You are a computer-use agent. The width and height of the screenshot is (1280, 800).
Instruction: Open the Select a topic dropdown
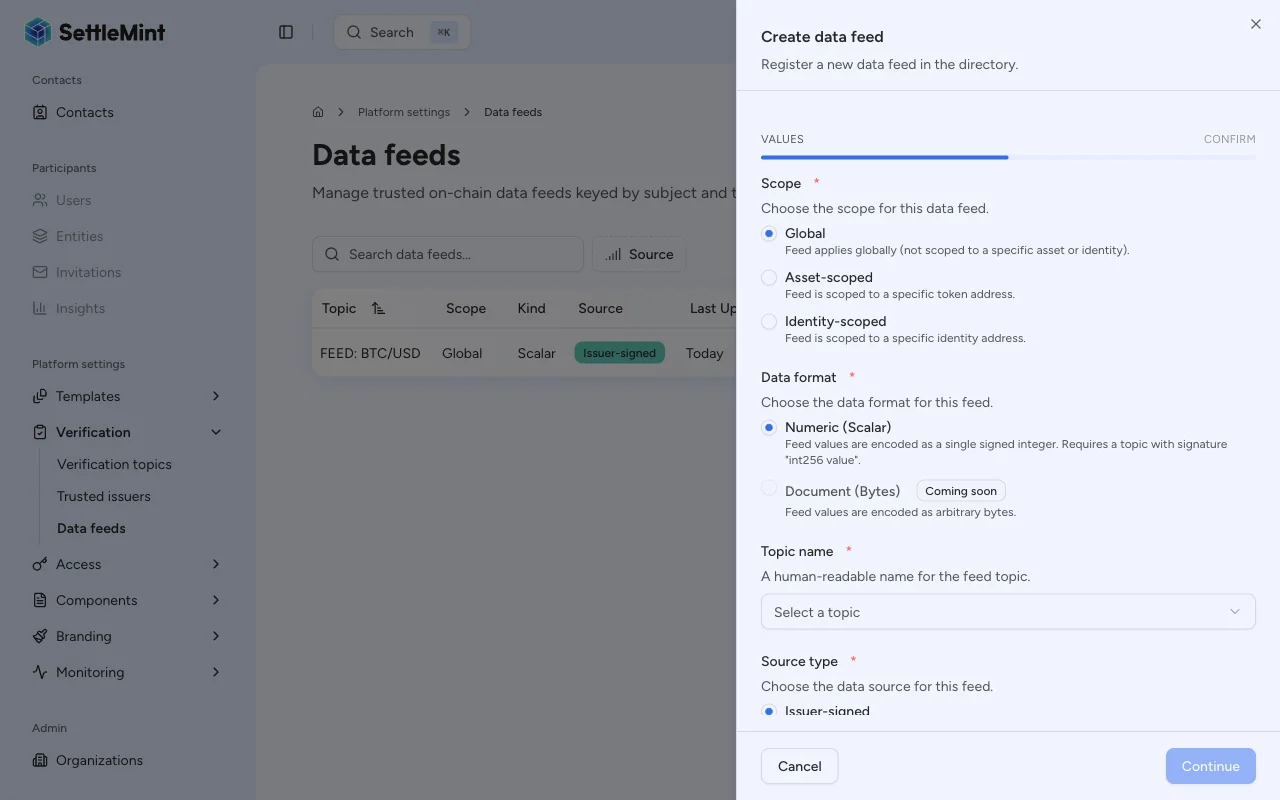tap(1007, 611)
